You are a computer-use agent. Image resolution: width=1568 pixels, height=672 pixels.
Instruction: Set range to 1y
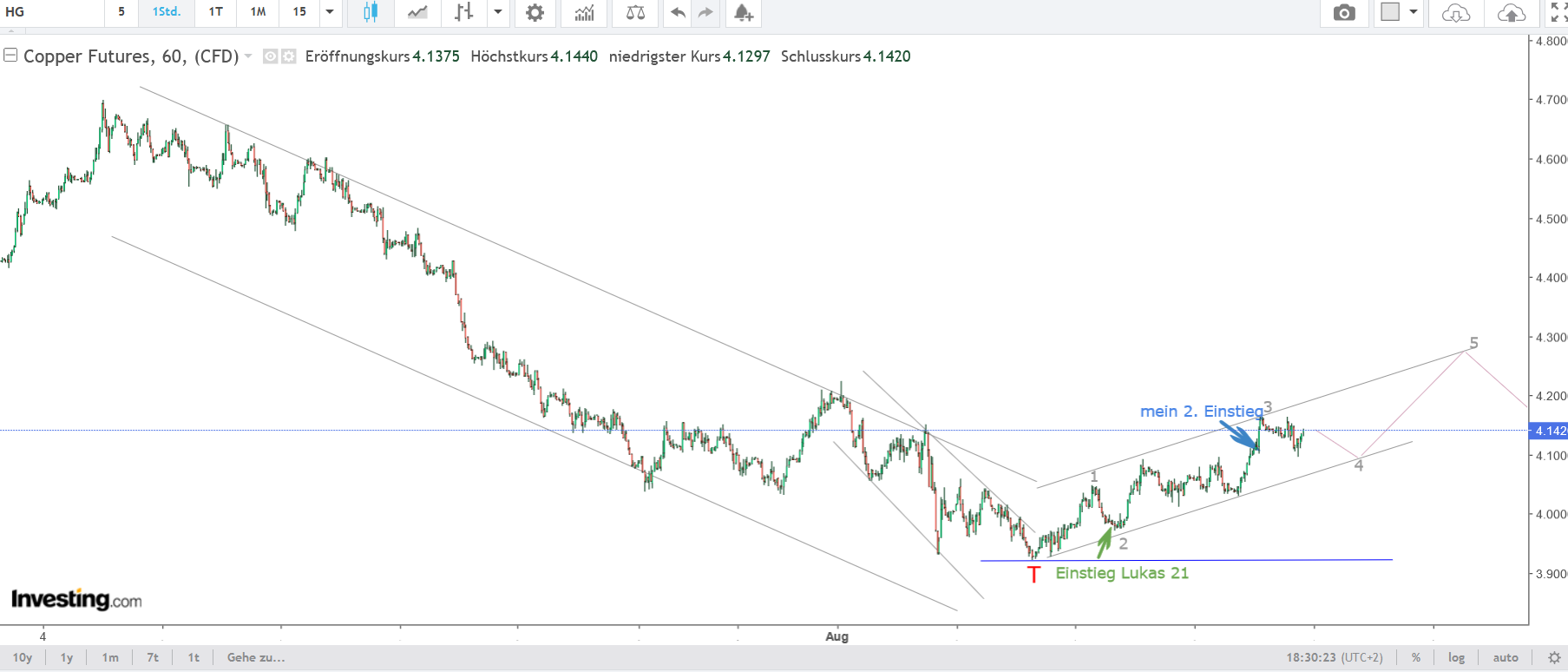tap(67, 657)
